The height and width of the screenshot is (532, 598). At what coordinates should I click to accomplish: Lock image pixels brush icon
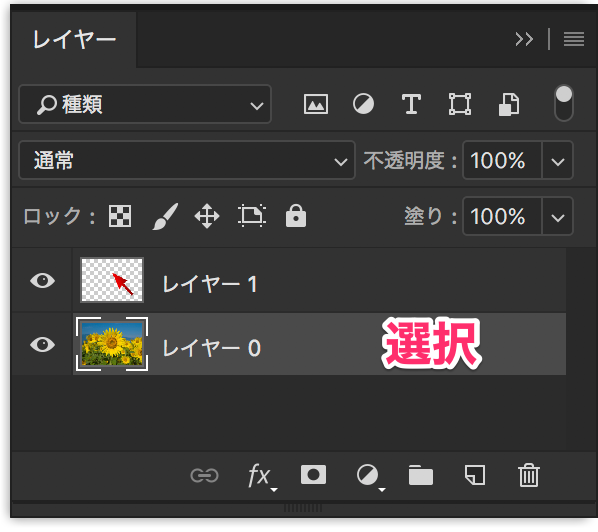165,216
